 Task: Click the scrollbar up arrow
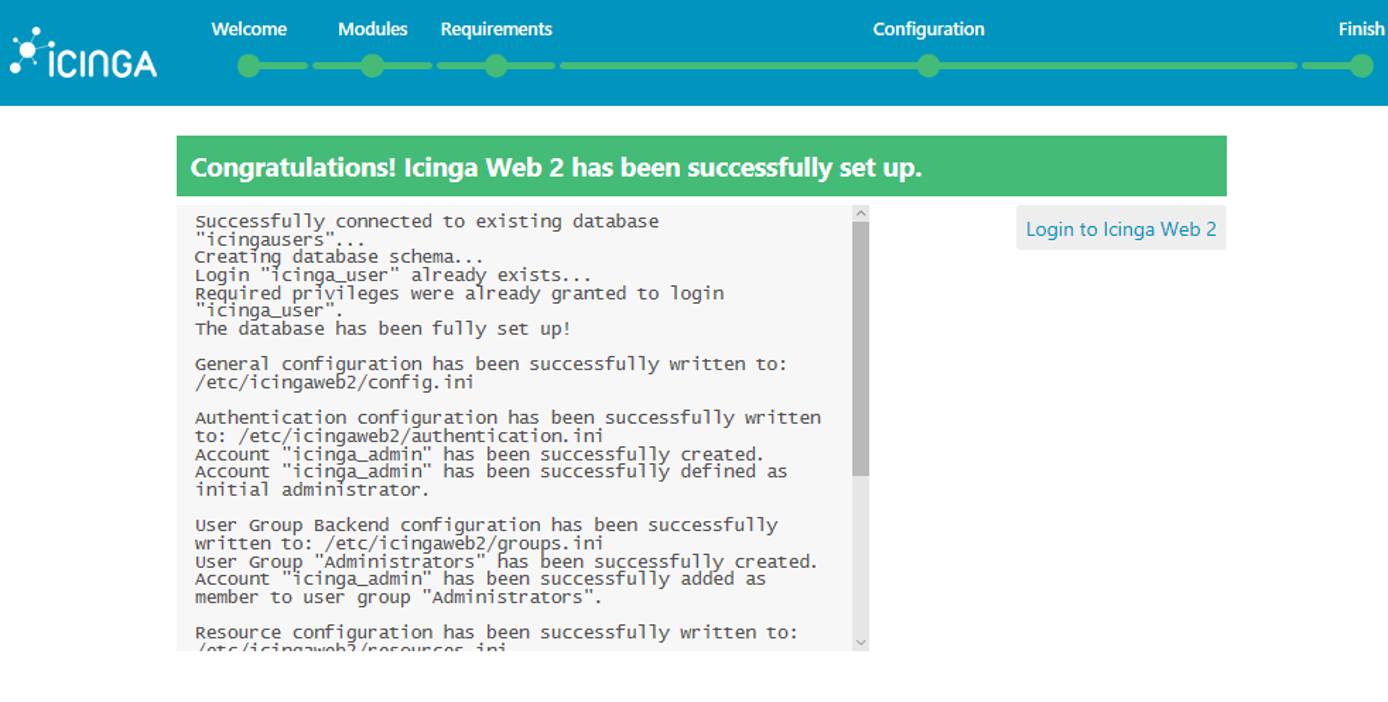[x=858, y=211]
